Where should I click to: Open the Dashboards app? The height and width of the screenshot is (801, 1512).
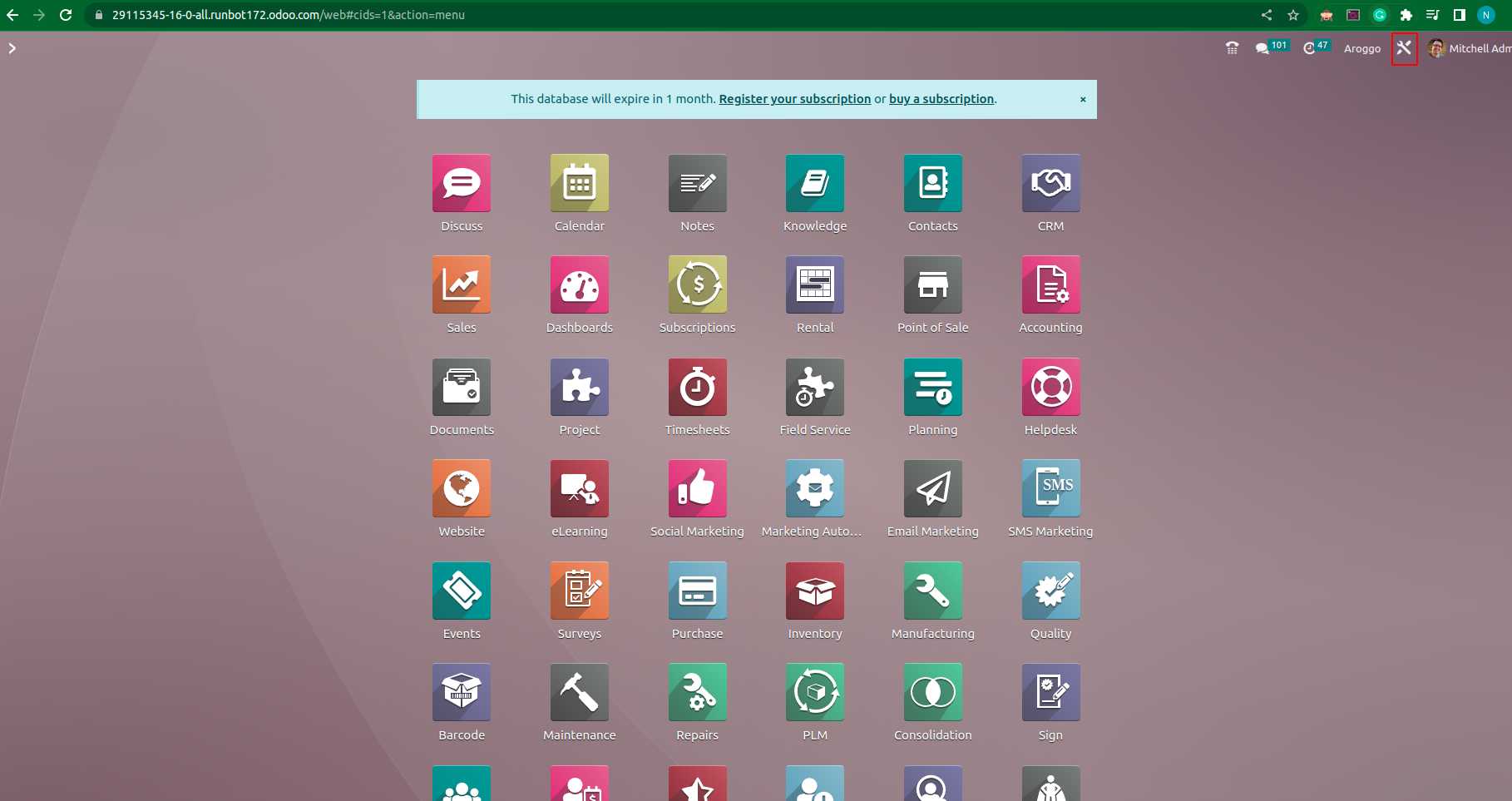pos(580,284)
